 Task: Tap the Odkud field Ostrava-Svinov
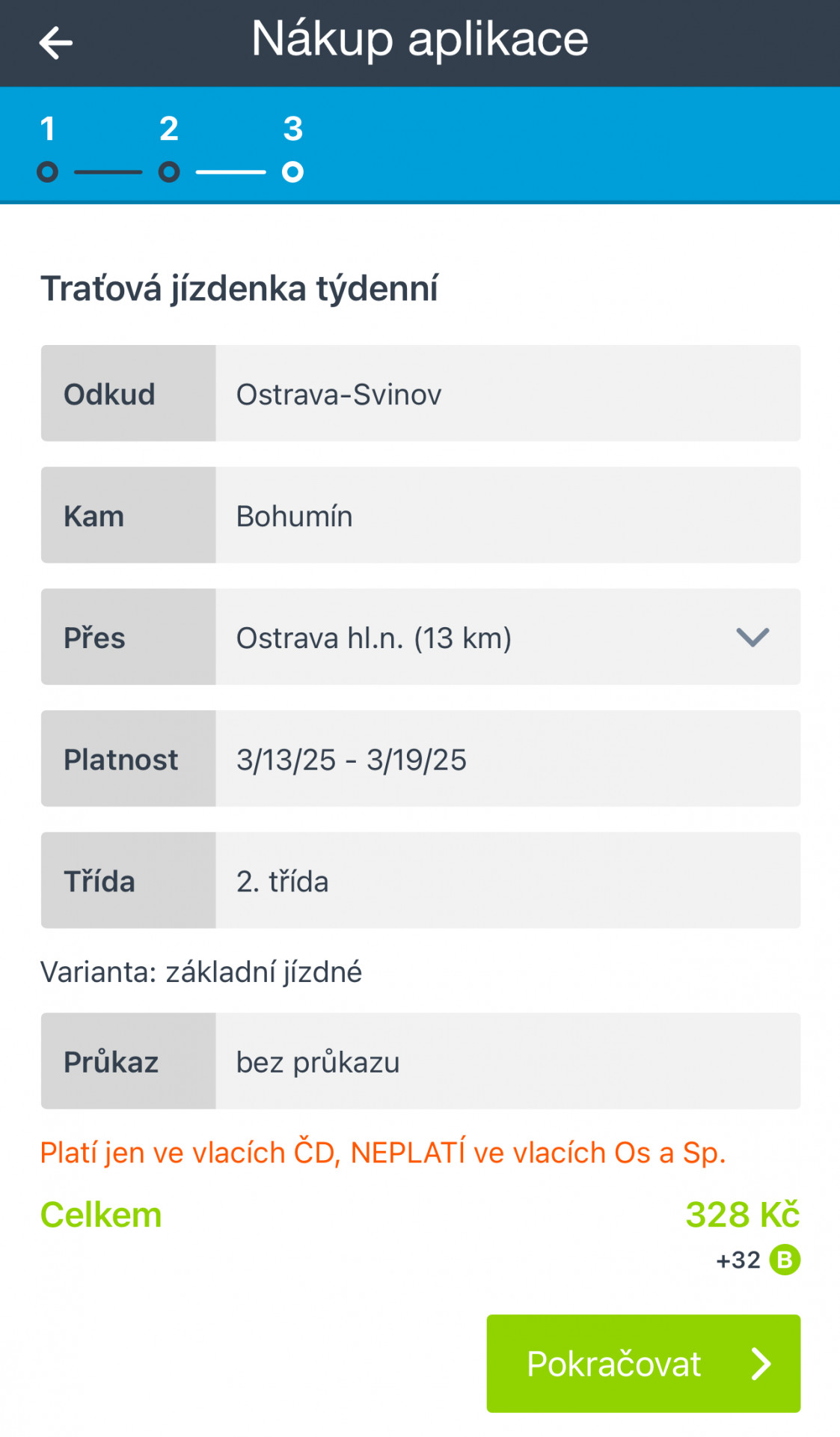pos(507,394)
